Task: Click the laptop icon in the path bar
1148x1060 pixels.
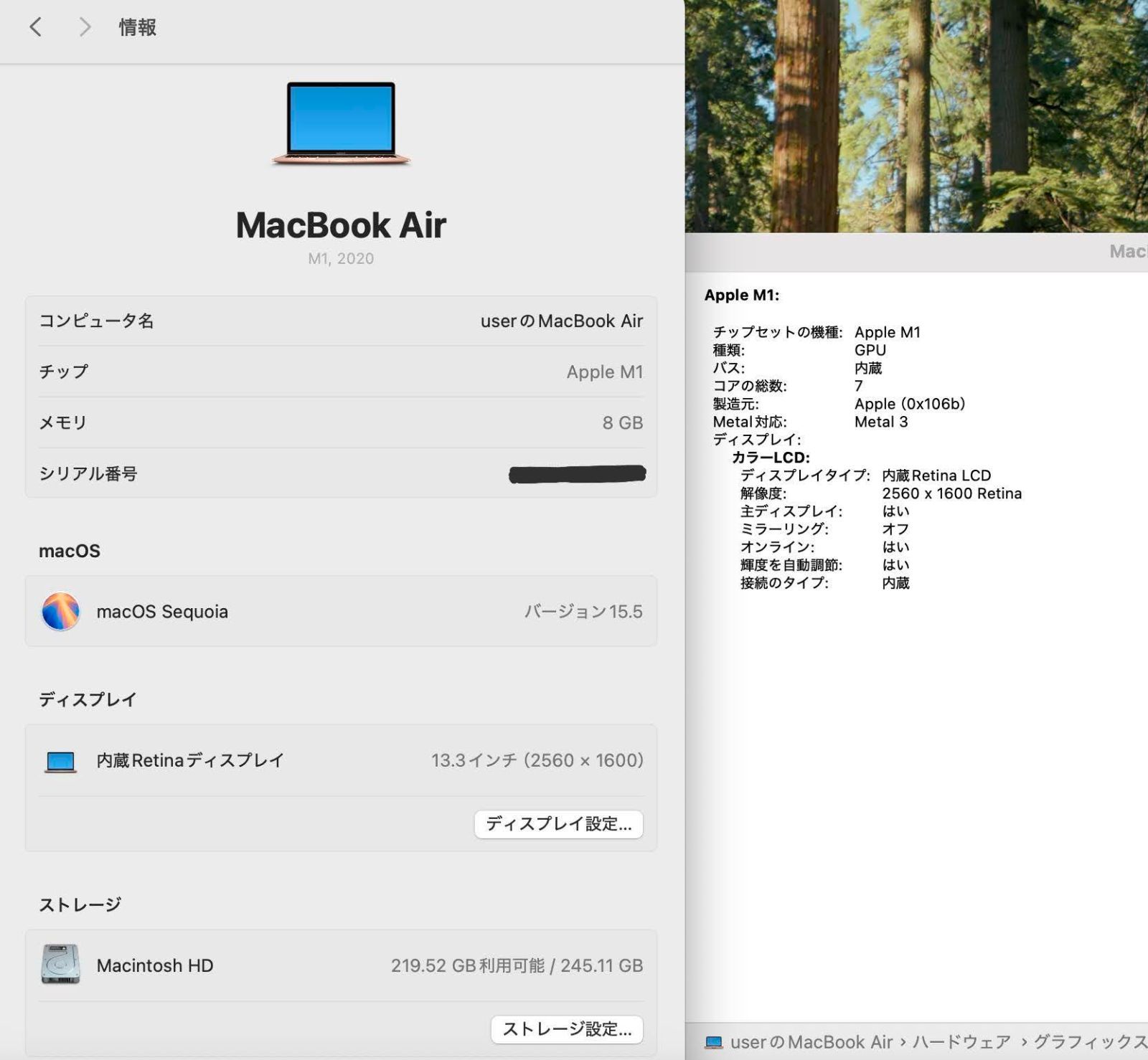Action: [x=714, y=1042]
